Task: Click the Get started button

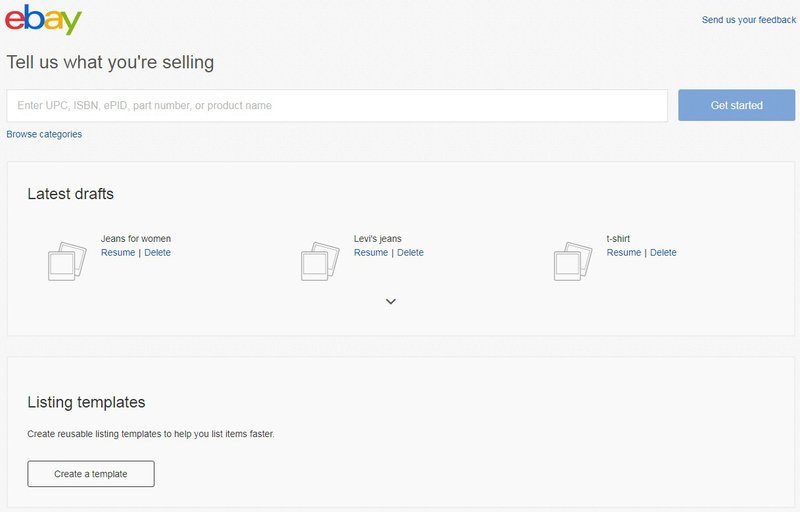Action: (736, 105)
